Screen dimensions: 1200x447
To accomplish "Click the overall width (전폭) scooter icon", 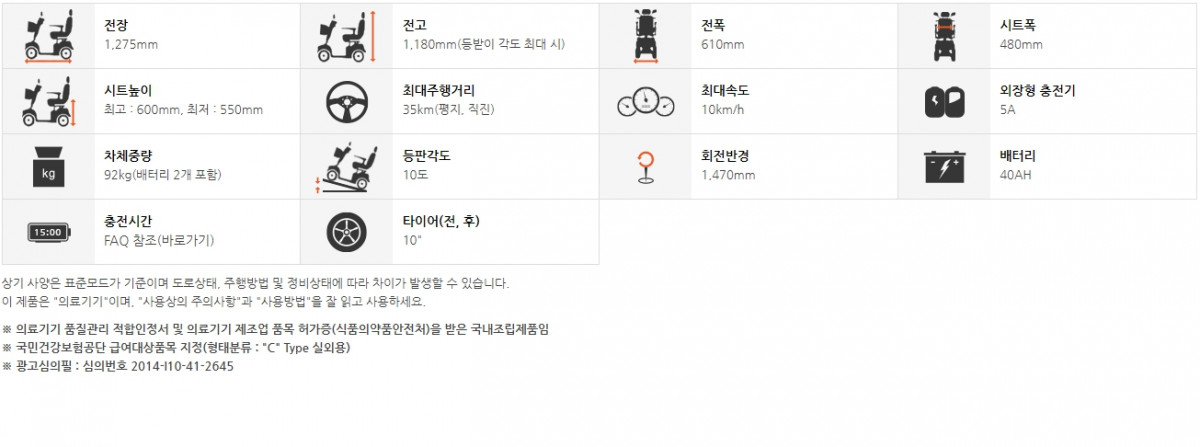I will [644, 36].
